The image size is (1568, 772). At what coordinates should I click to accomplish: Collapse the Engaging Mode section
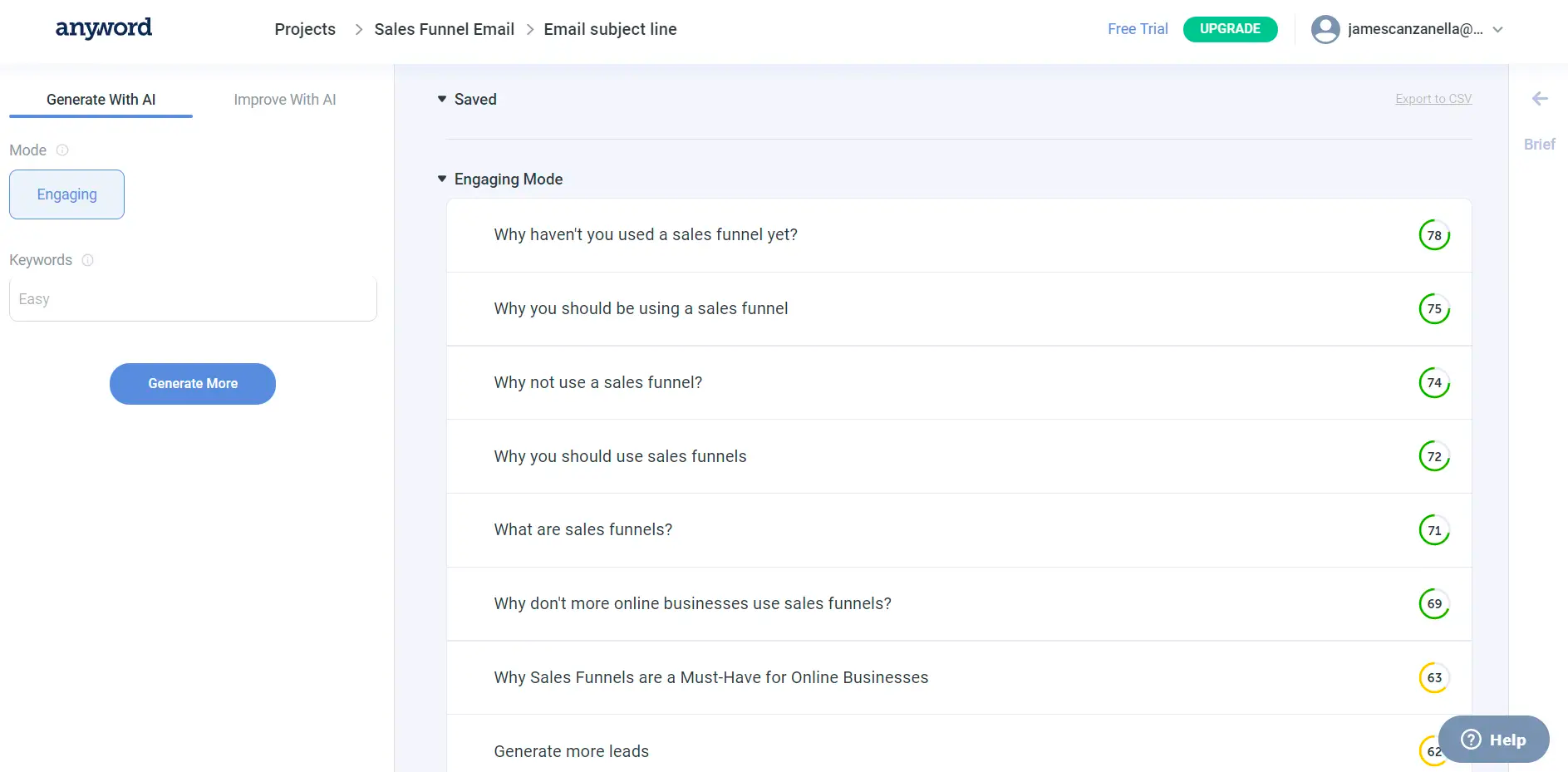tap(442, 179)
